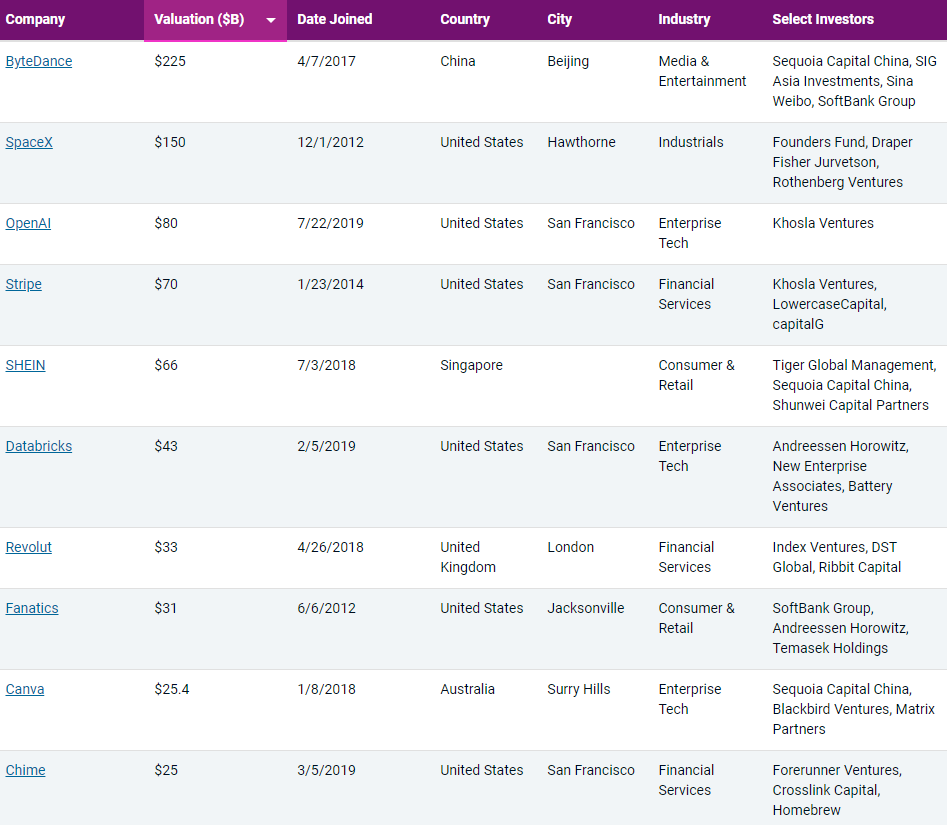Click the SHEIN company link
This screenshot has height=825, width=947.
click(25, 365)
